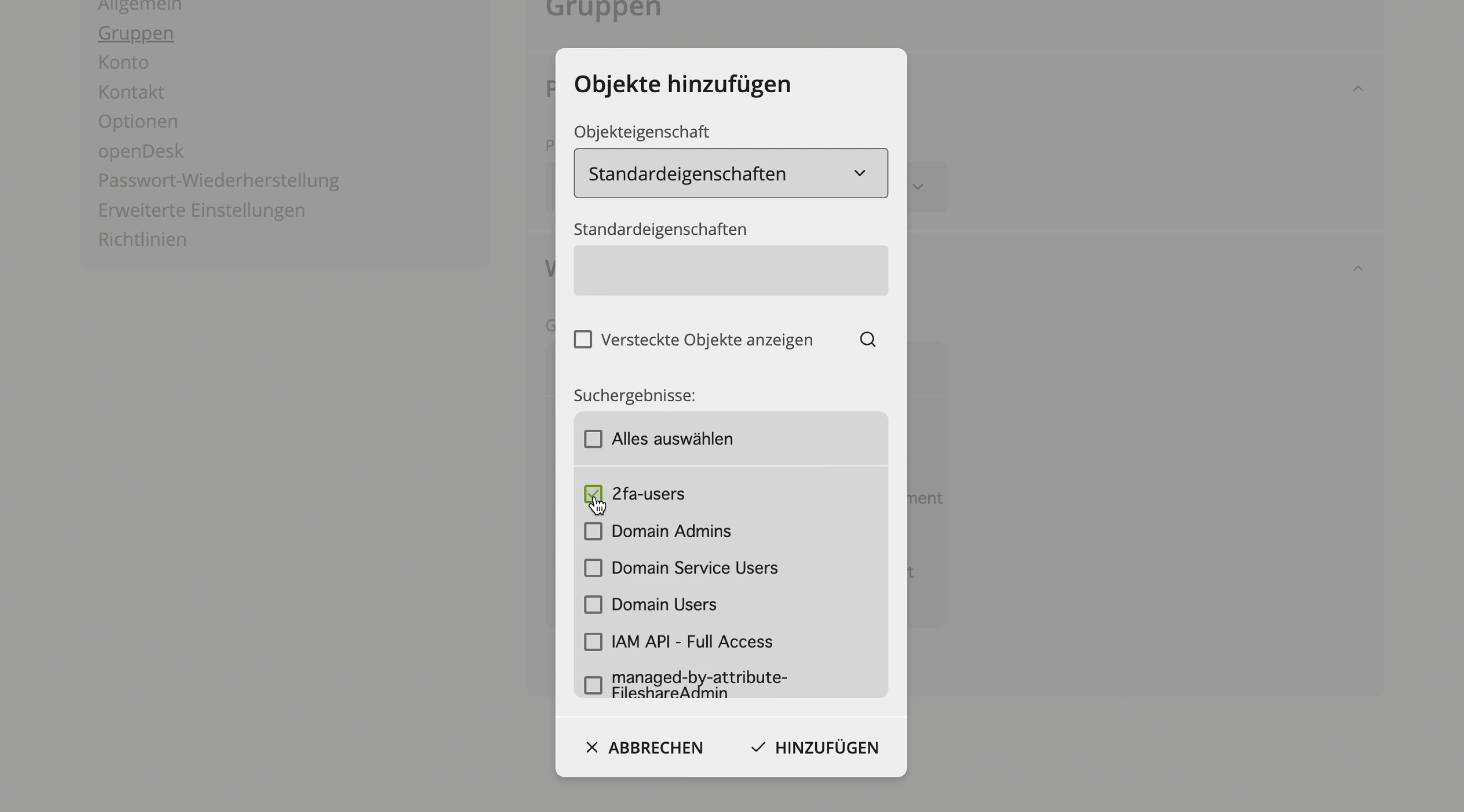Collapse the lower section chevron
Image resolution: width=1464 pixels, height=812 pixels.
click(1358, 268)
